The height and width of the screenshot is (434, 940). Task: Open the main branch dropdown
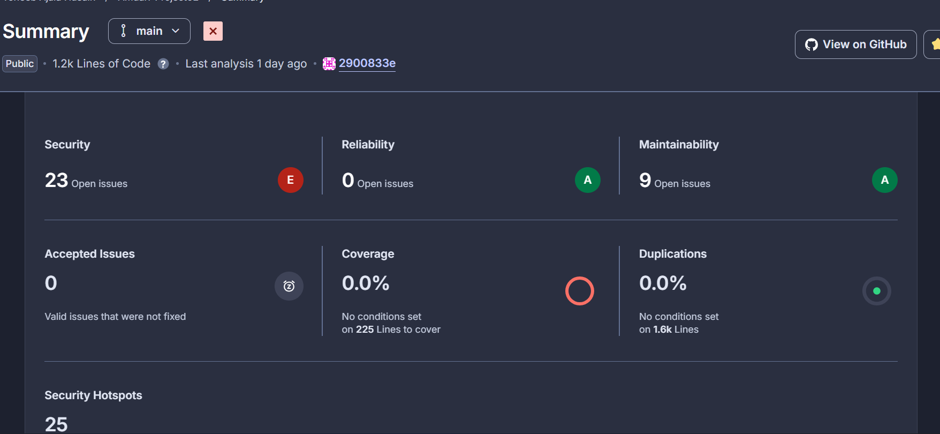(149, 31)
